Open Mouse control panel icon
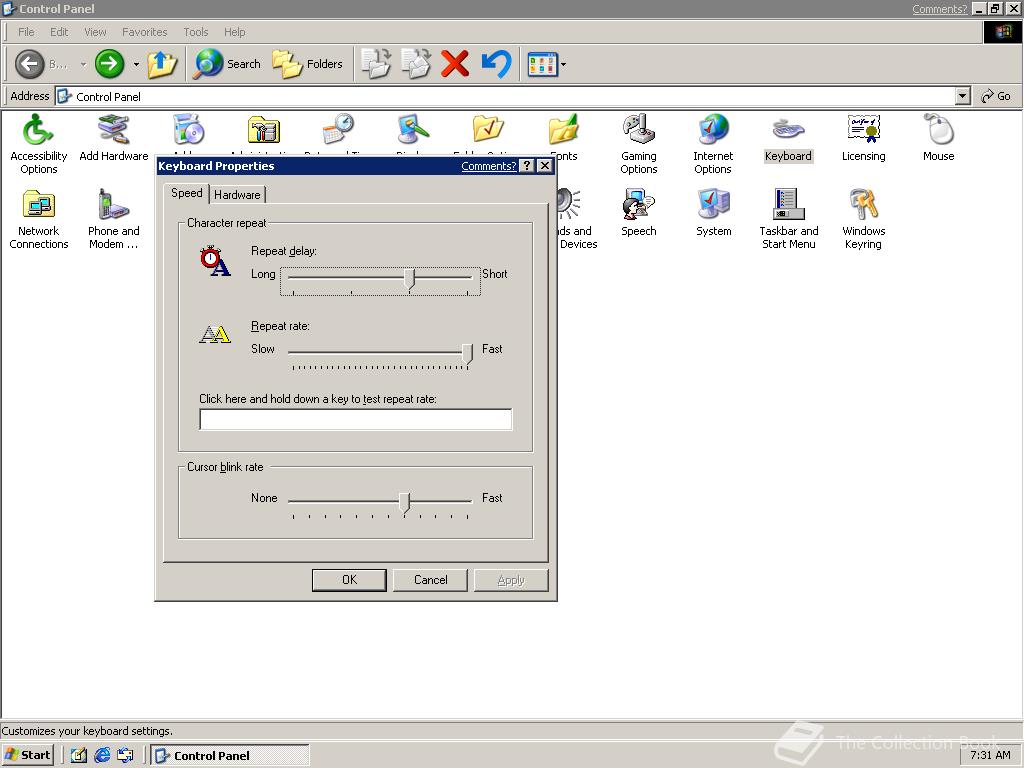This screenshot has height=768, width=1024. point(938,138)
